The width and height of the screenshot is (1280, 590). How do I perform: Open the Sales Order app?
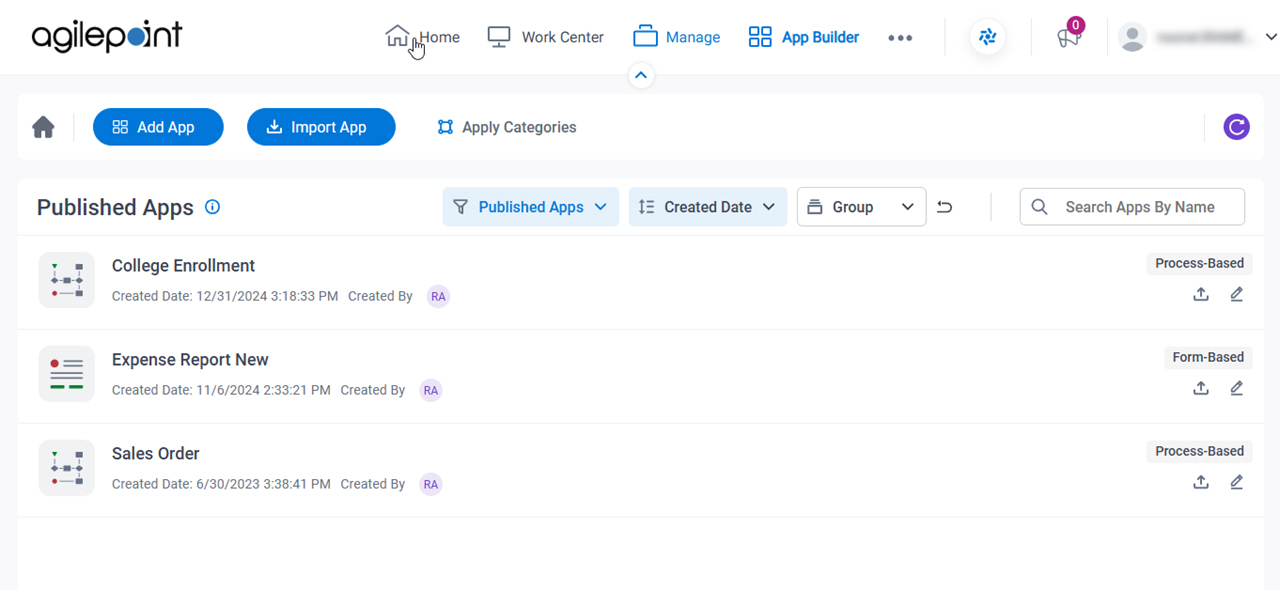point(156,454)
